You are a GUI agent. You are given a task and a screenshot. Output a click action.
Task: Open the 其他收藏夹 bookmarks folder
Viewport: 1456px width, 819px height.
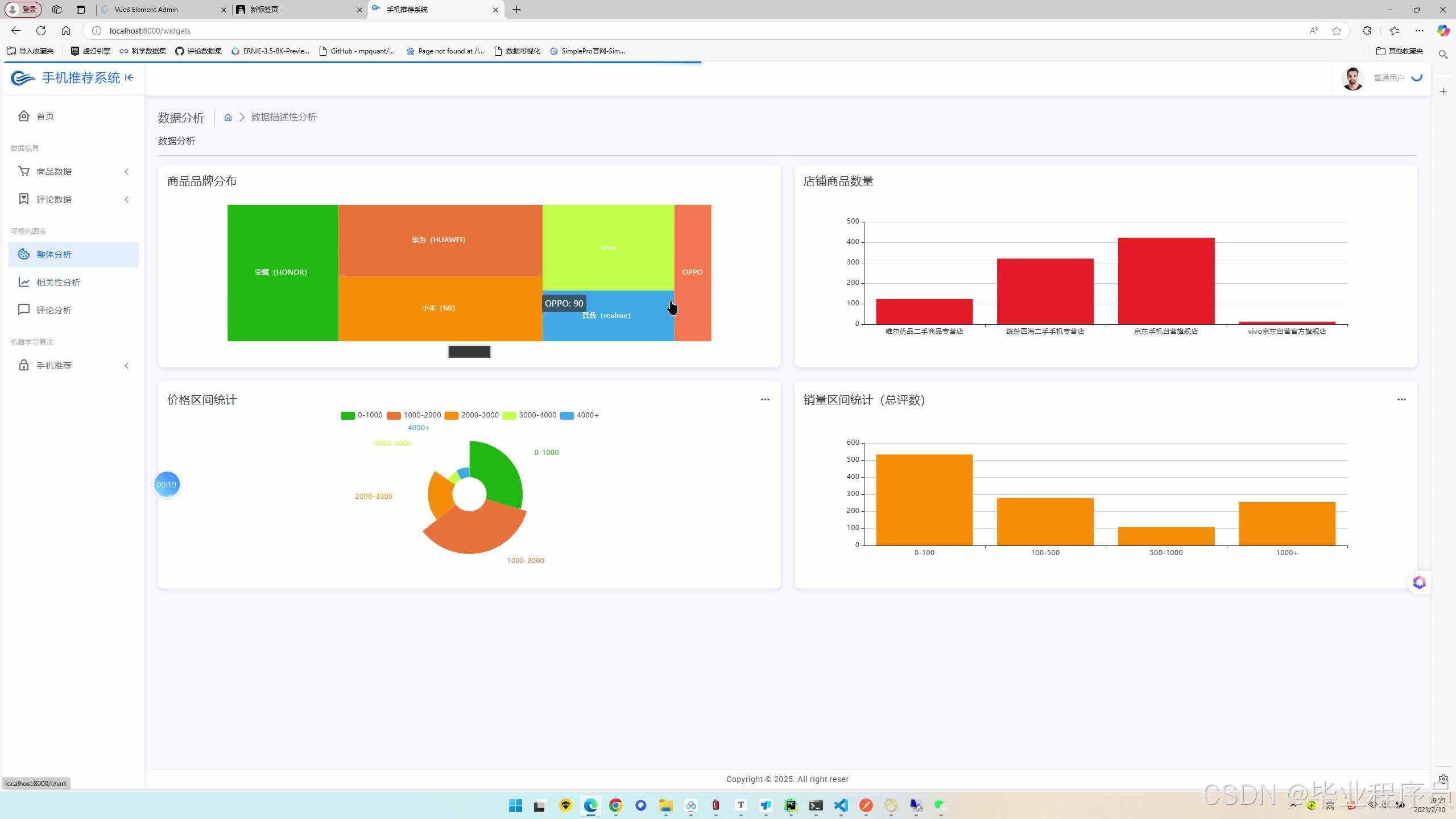click(1400, 51)
